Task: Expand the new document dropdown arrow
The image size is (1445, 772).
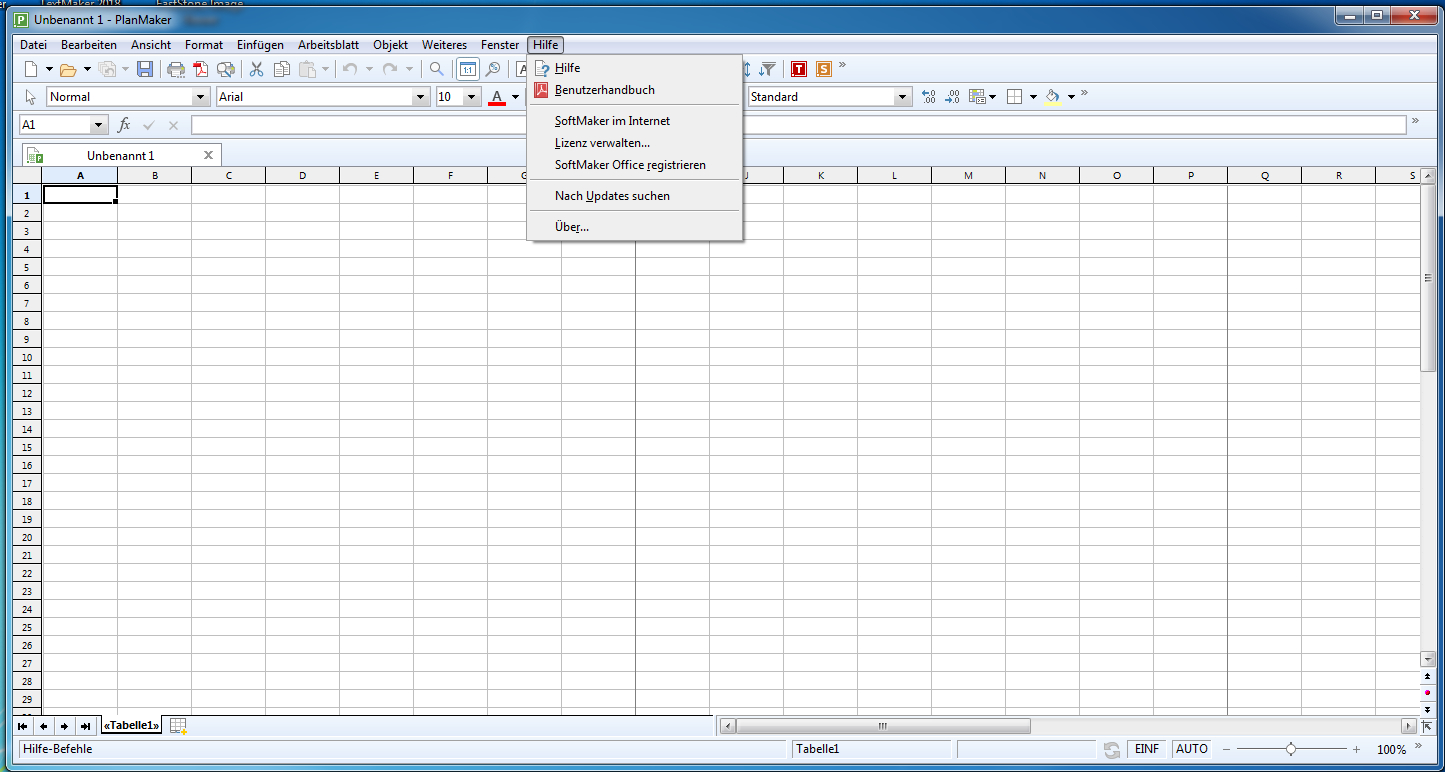Action: pyautogui.click(x=49, y=69)
